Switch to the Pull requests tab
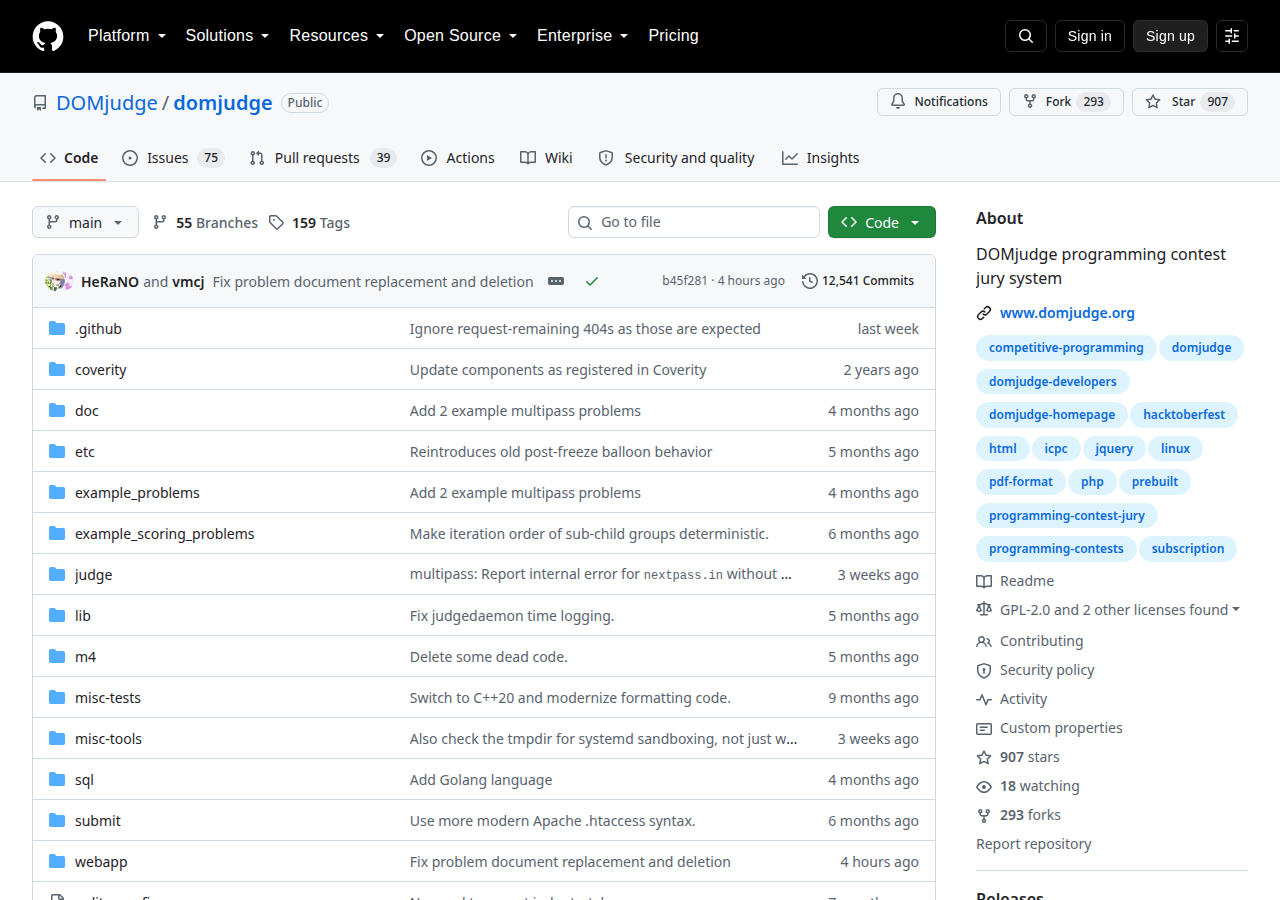This screenshot has width=1280, height=900. coord(322,158)
